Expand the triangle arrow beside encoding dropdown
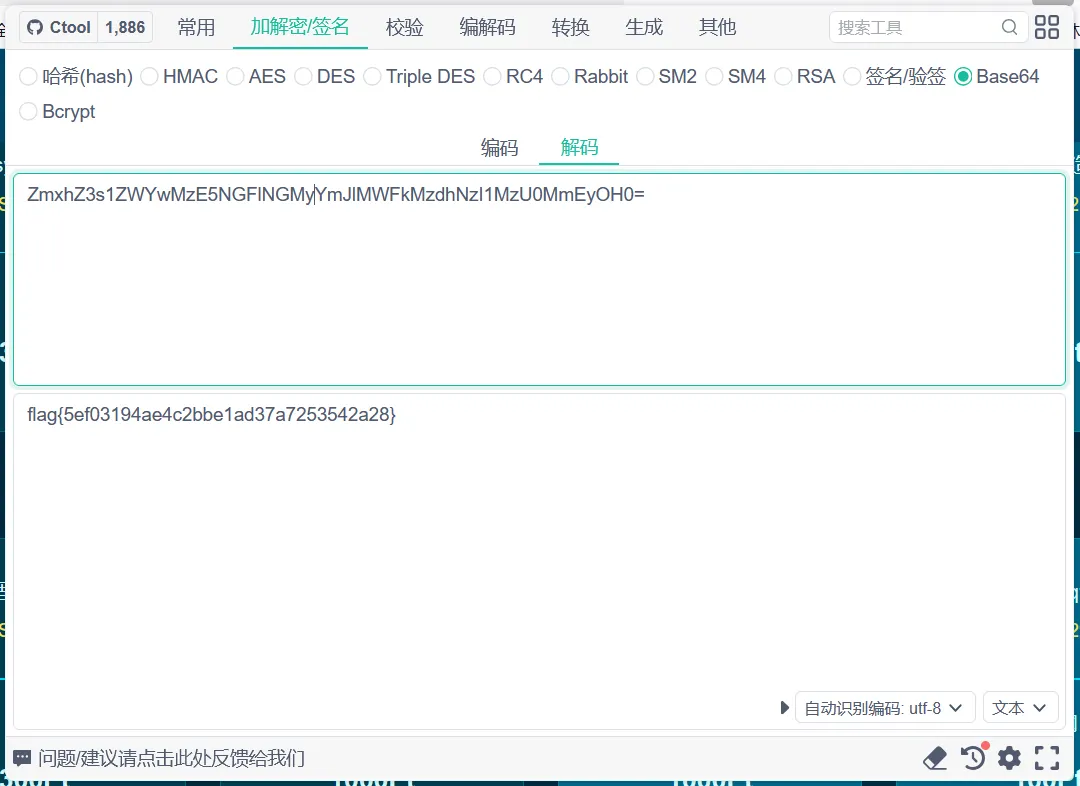Viewport: 1080px width, 786px height. [785, 708]
